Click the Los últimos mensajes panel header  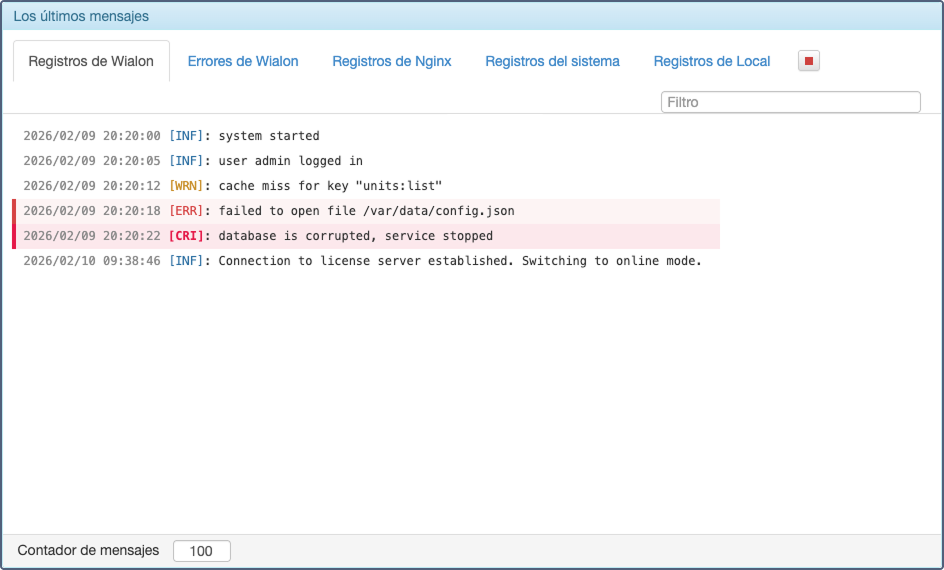[x=81, y=16]
